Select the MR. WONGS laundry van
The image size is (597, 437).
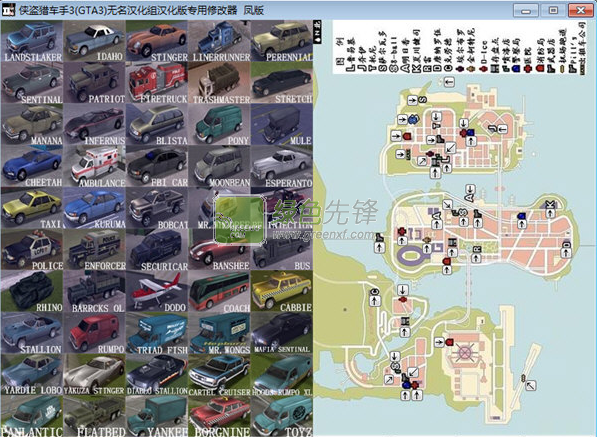(x=219, y=333)
